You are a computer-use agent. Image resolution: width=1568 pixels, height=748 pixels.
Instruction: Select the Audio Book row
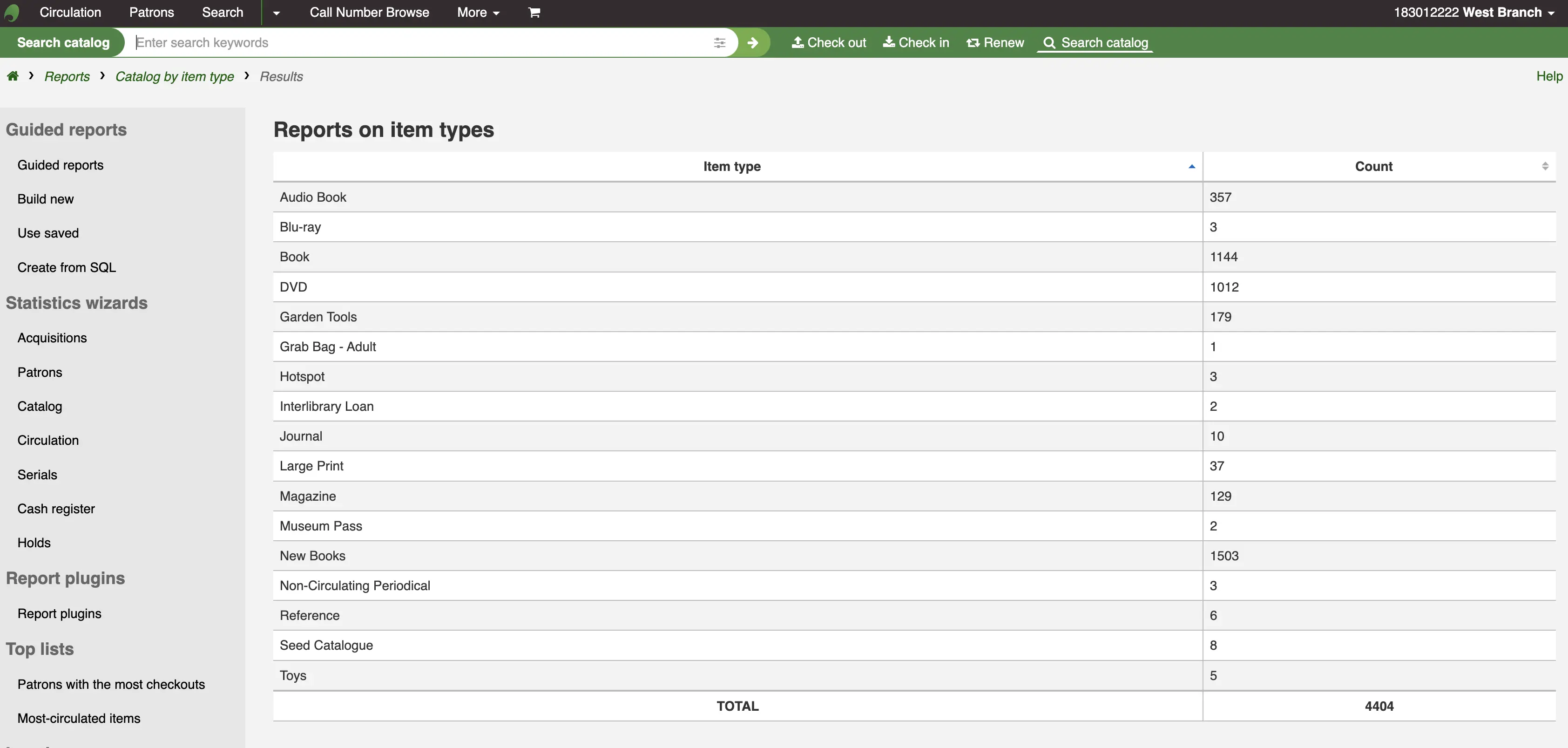[914, 197]
